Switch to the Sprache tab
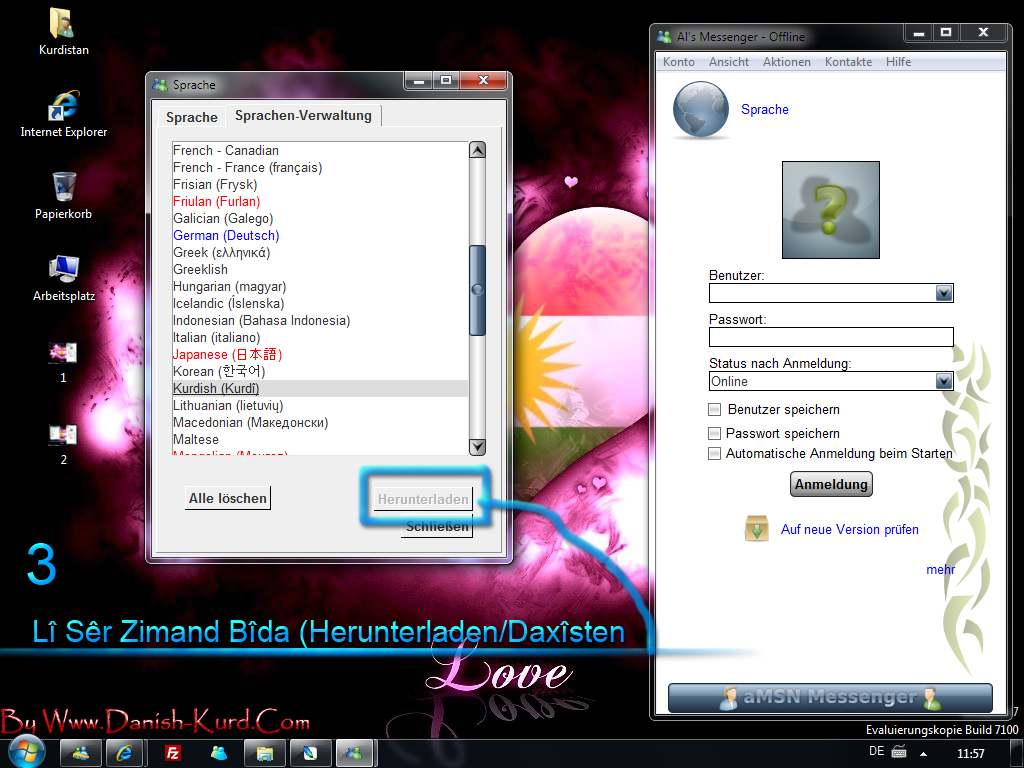 coord(191,117)
